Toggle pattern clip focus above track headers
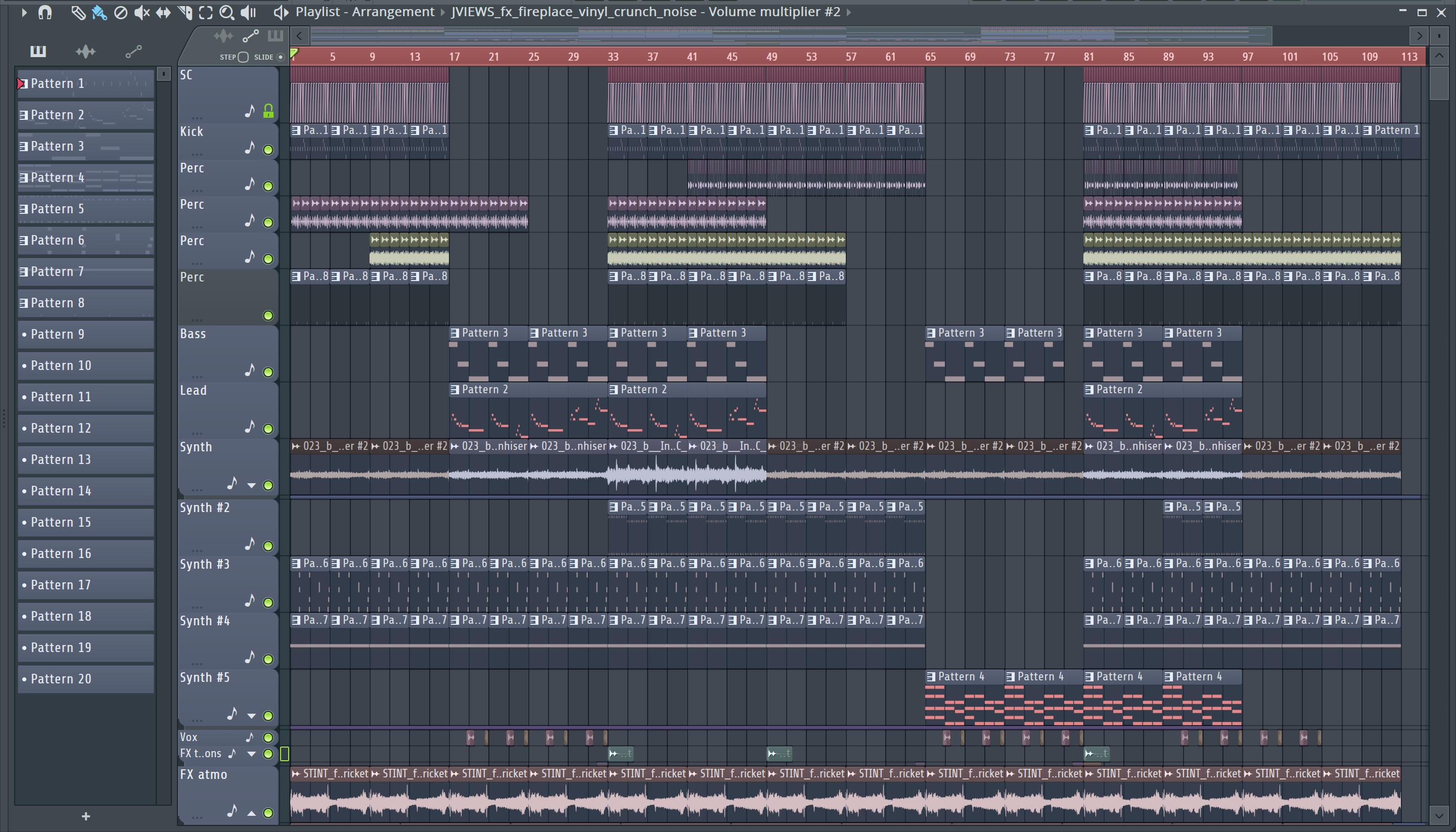Screen dimensions: 1456x832 pos(276,36)
